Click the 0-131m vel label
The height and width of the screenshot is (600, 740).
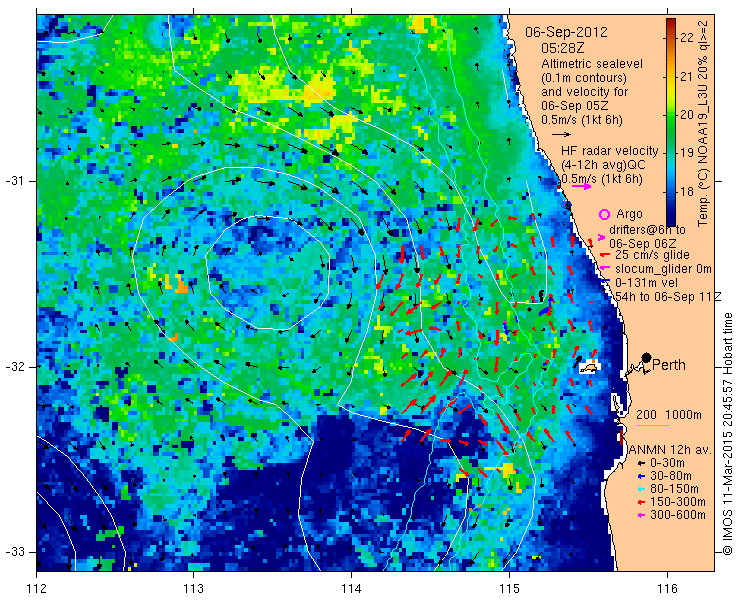coord(646,282)
